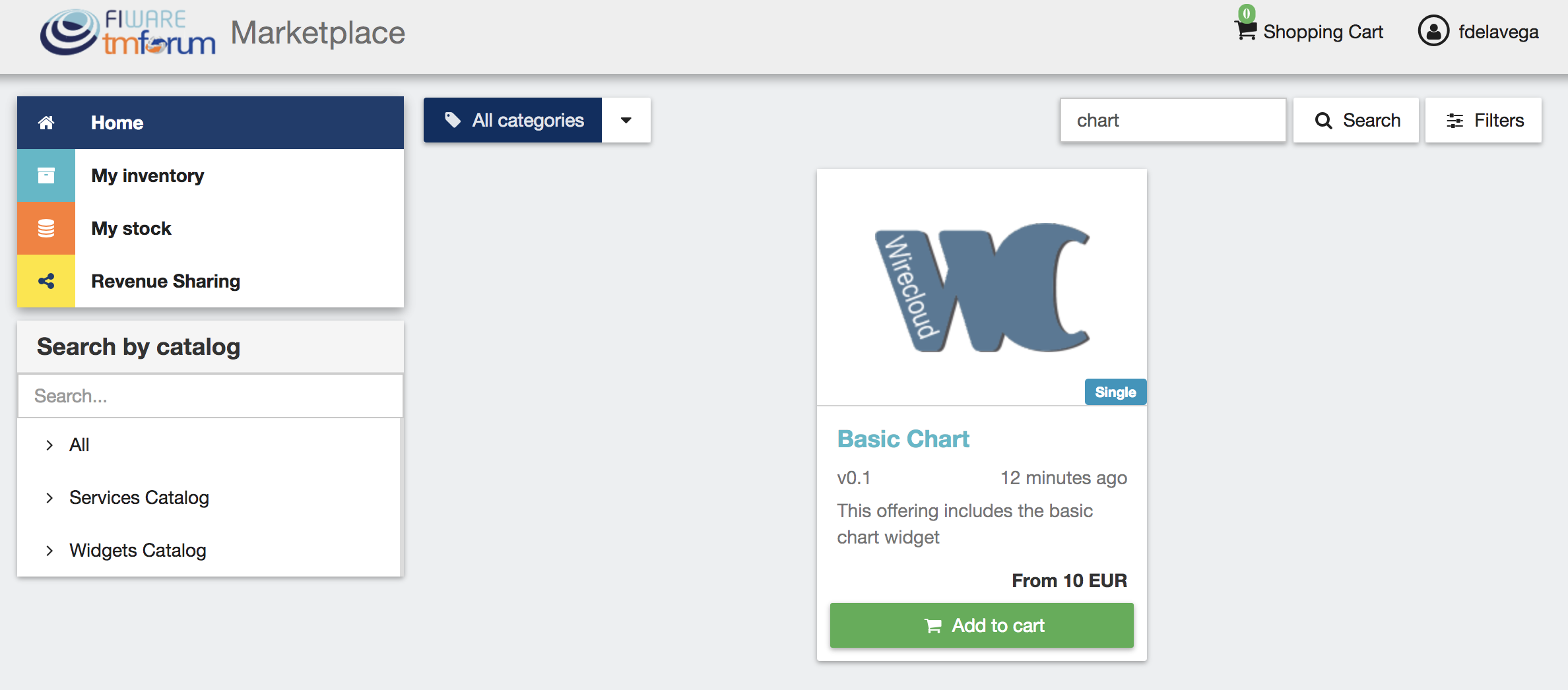Image resolution: width=1568 pixels, height=690 pixels.
Task: Add Basic Chart to cart
Action: coord(982,625)
